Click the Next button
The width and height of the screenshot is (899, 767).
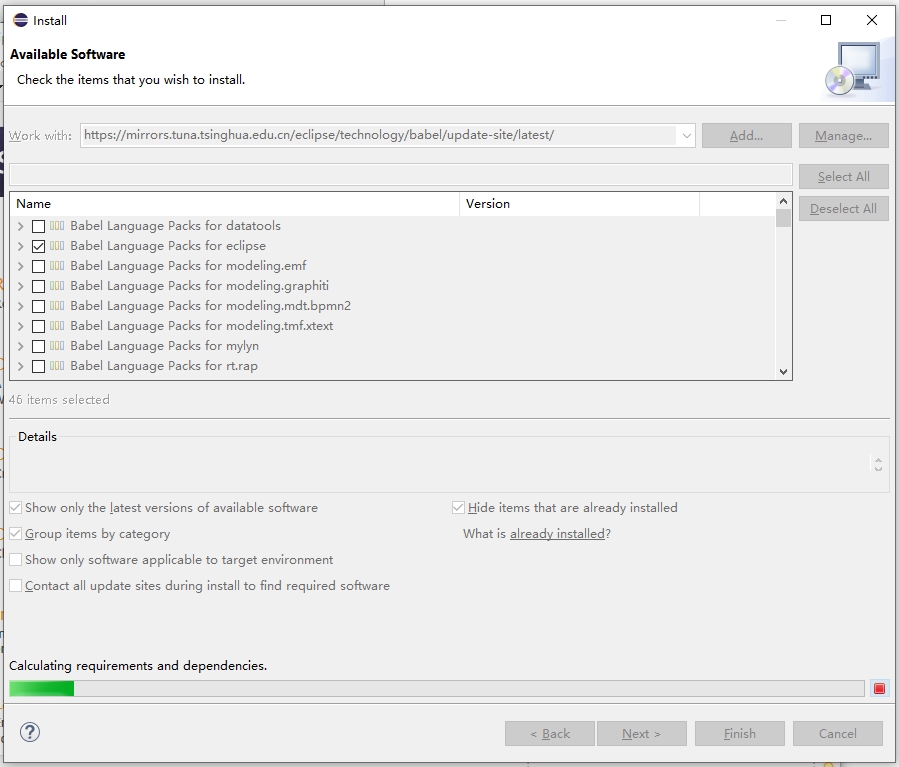tap(642, 734)
